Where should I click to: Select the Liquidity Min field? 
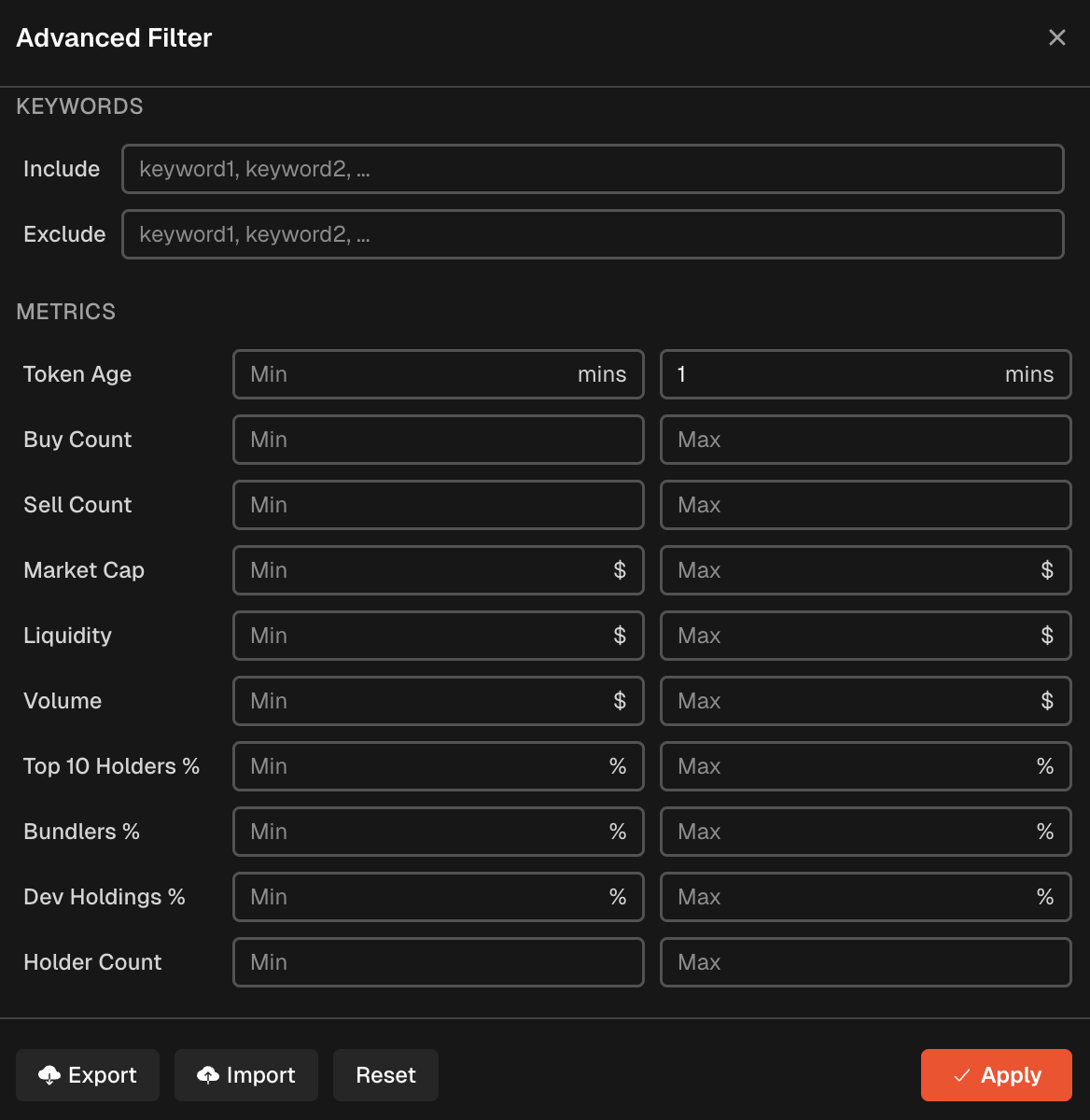click(439, 636)
